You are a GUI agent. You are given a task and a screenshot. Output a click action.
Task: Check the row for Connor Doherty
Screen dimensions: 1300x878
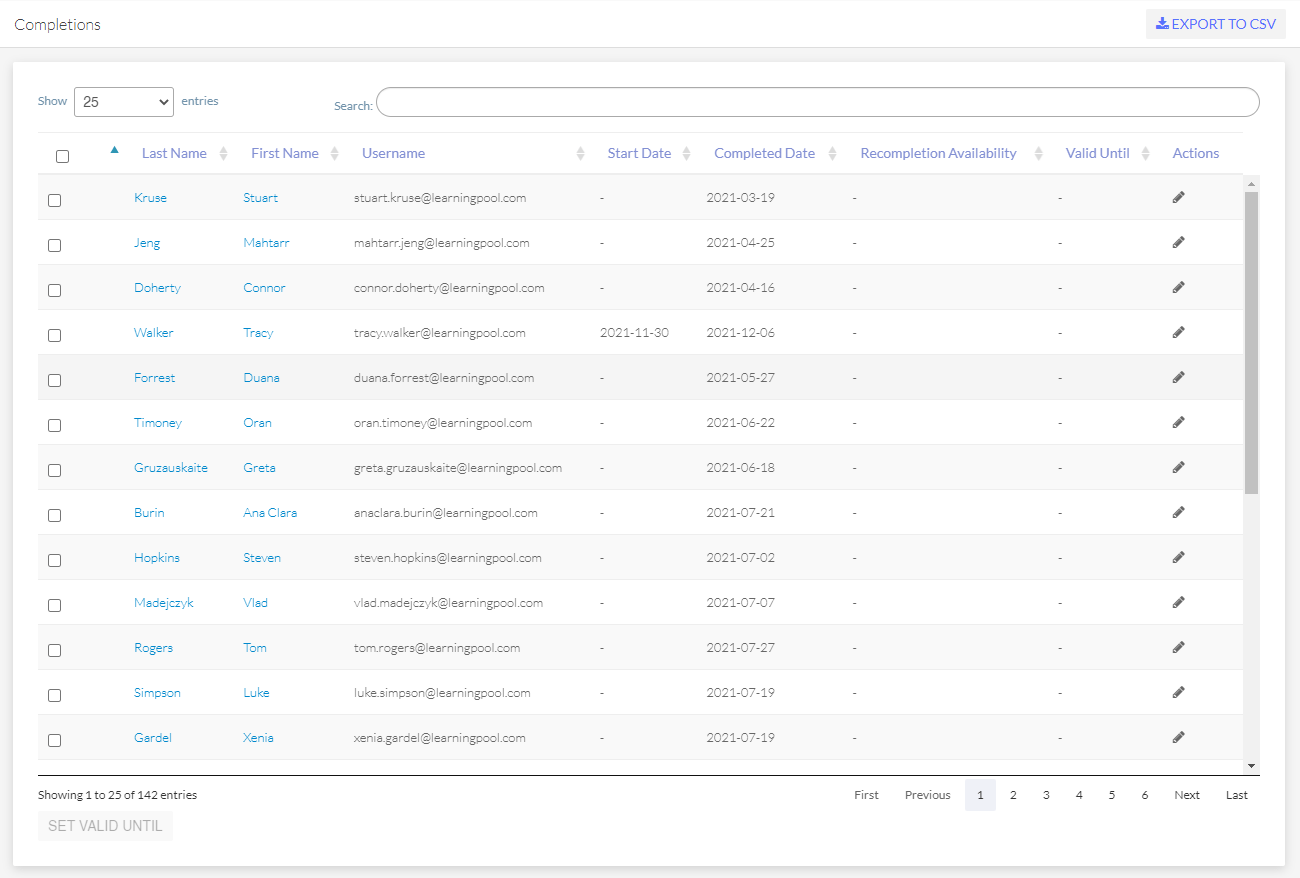point(54,289)
